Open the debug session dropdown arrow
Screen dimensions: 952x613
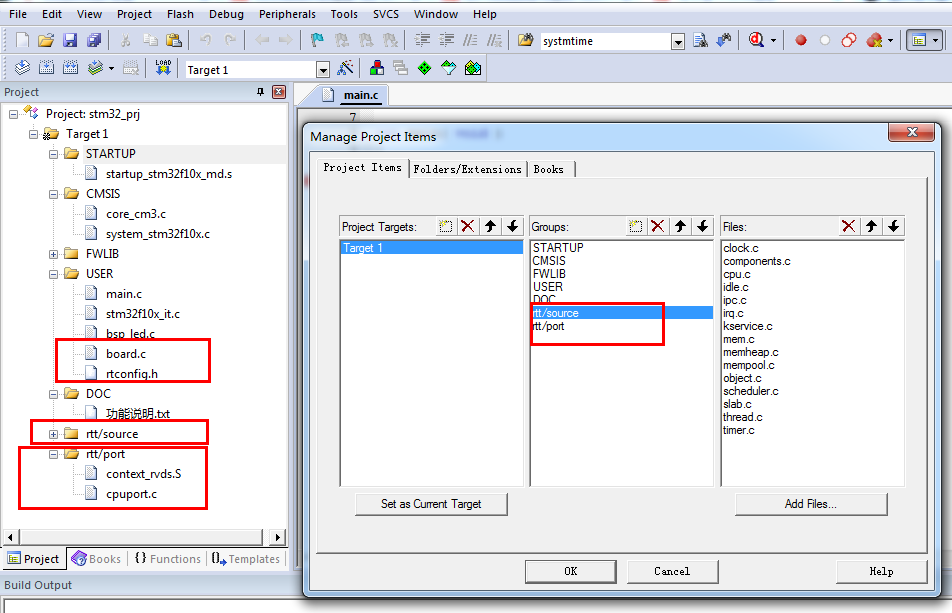pos(773,41)
